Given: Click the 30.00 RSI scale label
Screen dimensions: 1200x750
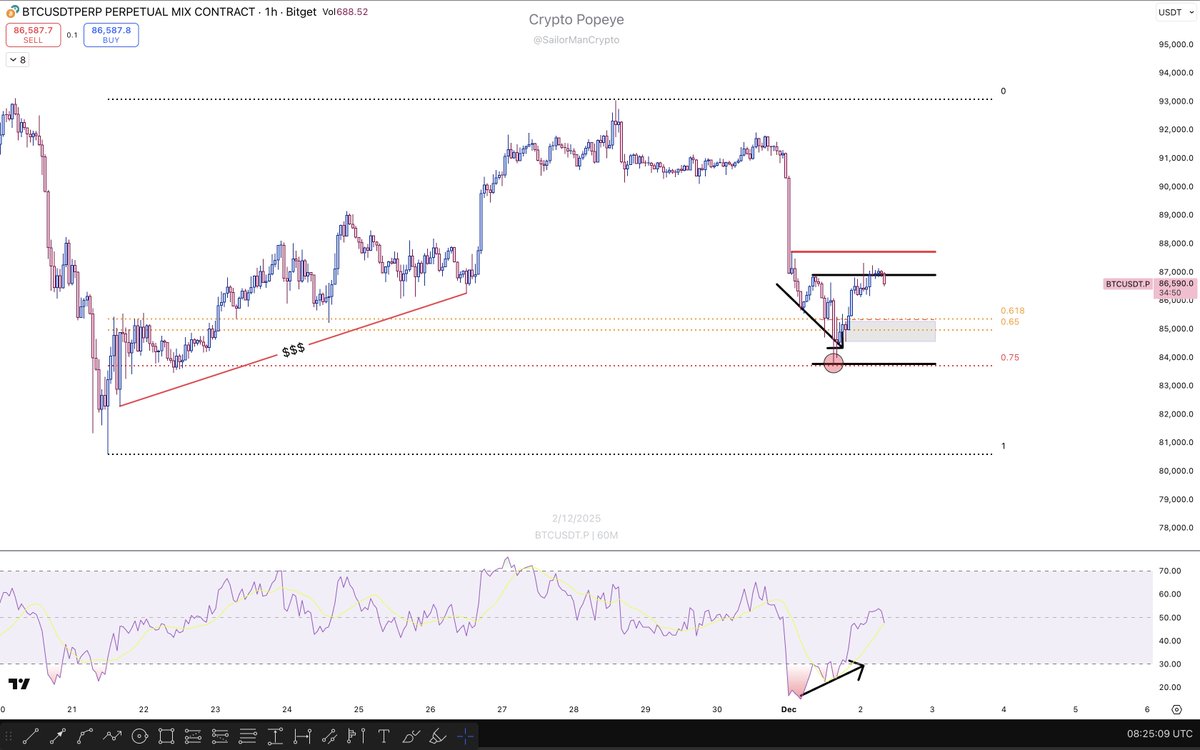Looking at the screenshot, I should 1170,664.
